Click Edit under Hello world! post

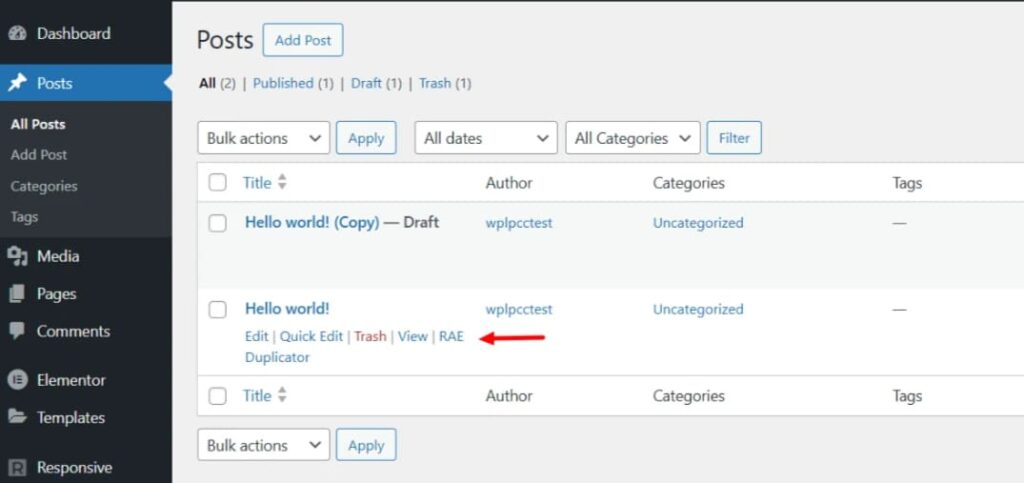(257, 336)
